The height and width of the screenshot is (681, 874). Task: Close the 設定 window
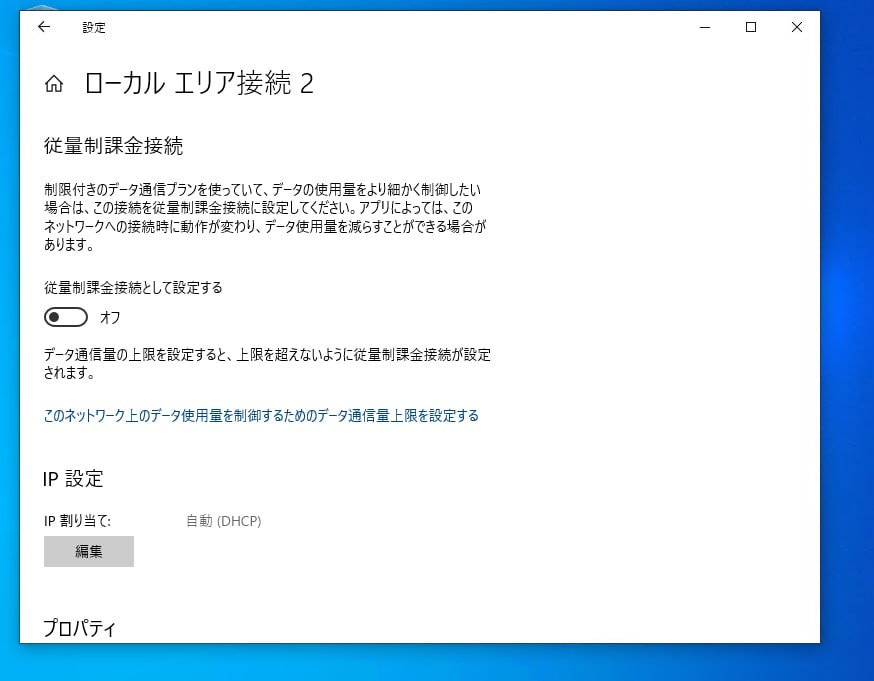[796, 27]
